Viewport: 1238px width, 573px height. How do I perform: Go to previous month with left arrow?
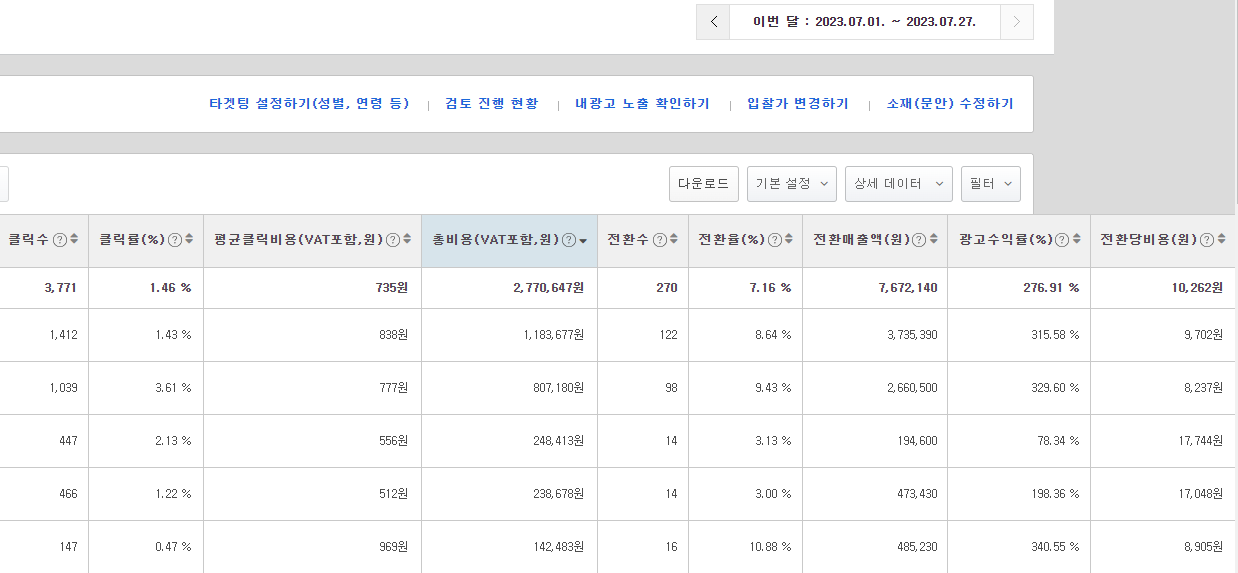[713, 22]
